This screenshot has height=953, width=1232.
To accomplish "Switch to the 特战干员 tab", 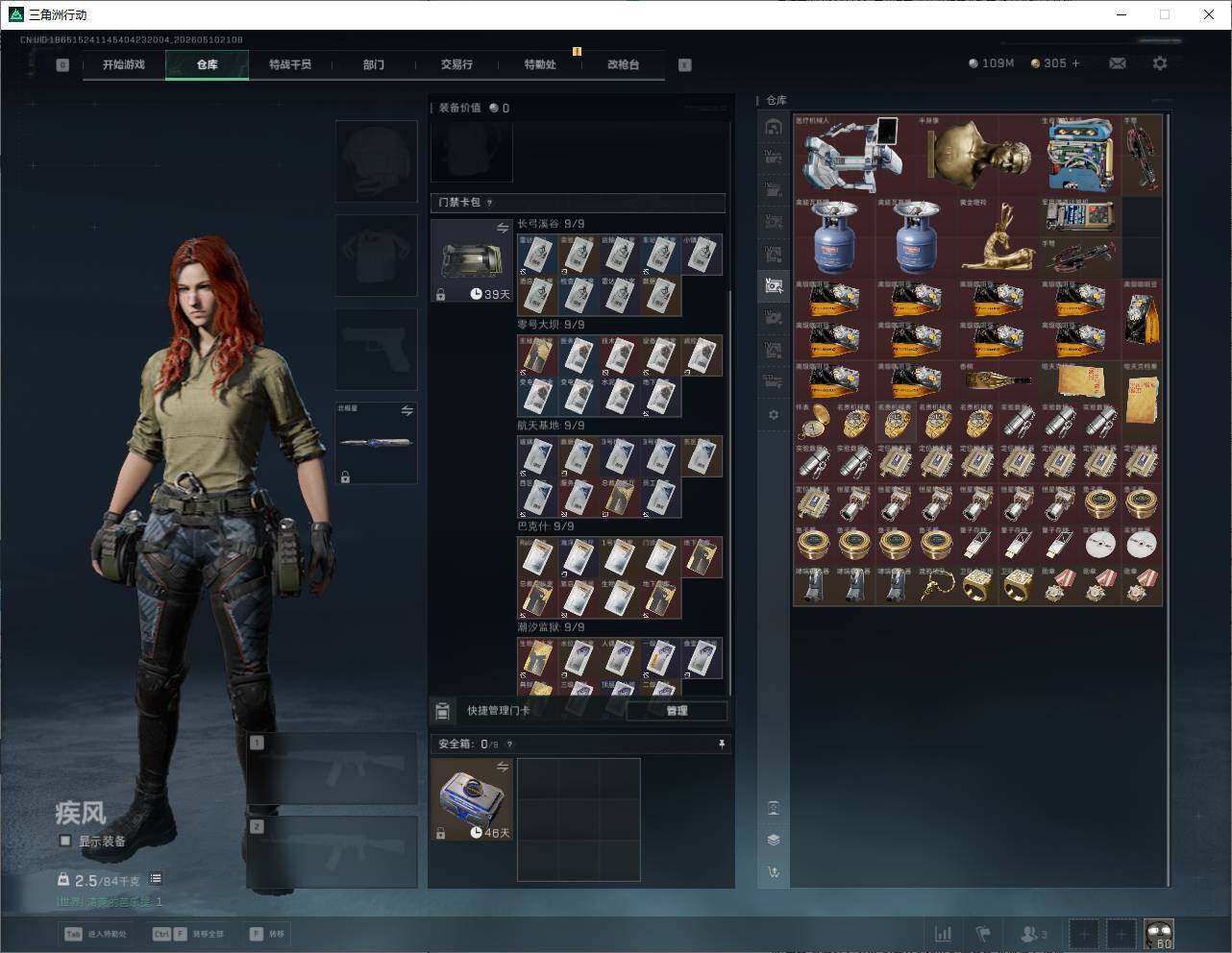I will tap(290, 64).
